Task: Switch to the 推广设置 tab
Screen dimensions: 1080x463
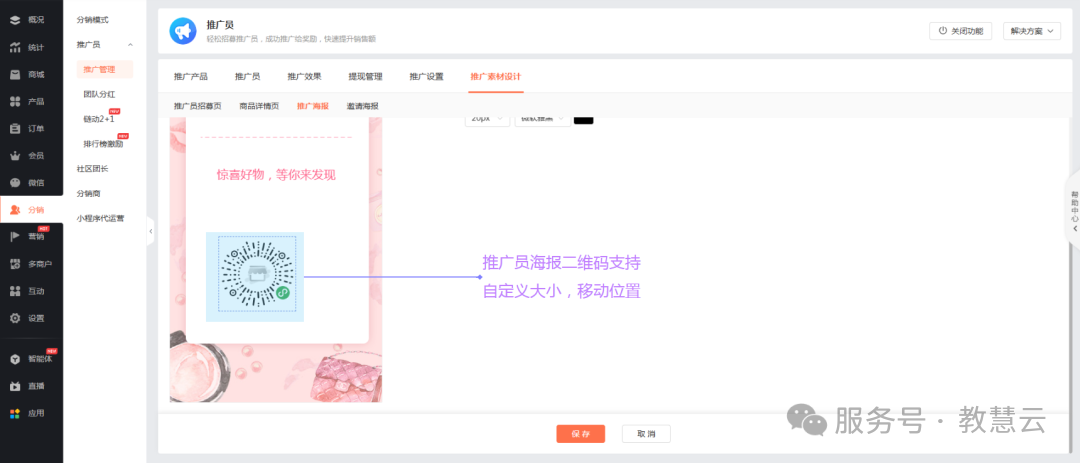Action: [x=426, y=76]
